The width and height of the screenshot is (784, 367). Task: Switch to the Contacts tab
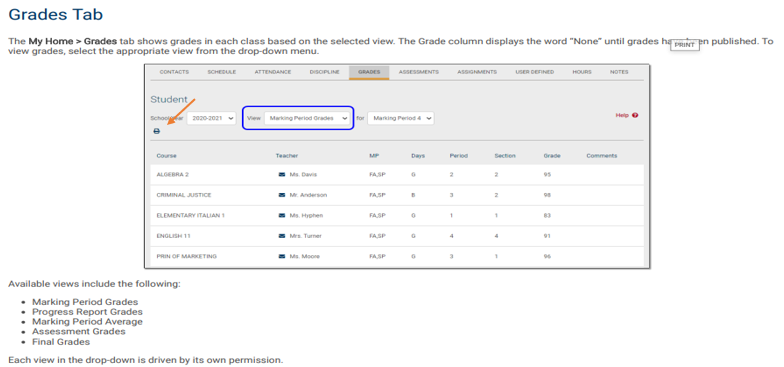click(x=174, y=72)
